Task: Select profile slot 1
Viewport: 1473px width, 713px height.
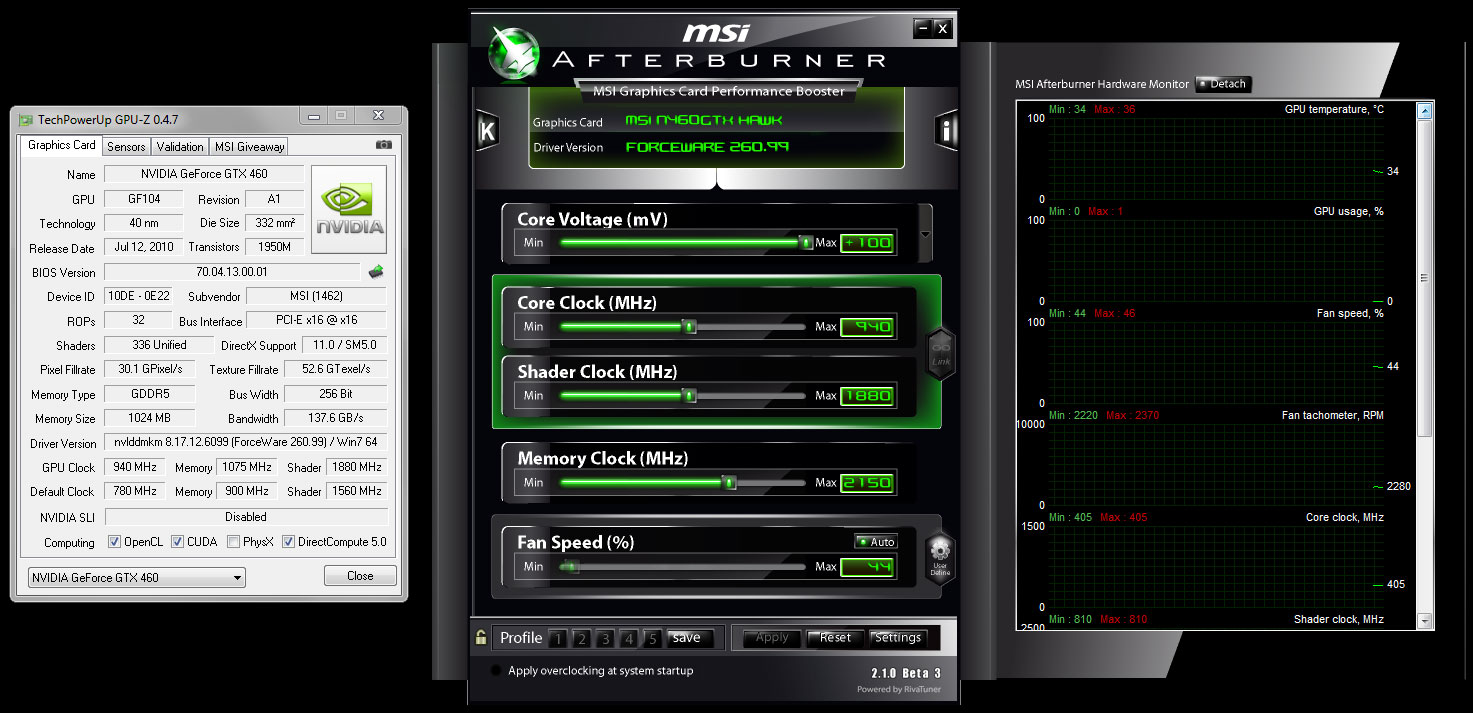Action: pyautogui.click(x=558, y=639)
